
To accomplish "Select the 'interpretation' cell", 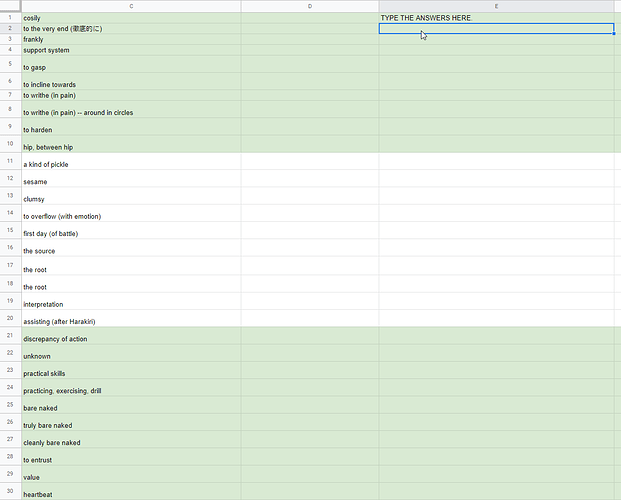I will pos(131,301).
